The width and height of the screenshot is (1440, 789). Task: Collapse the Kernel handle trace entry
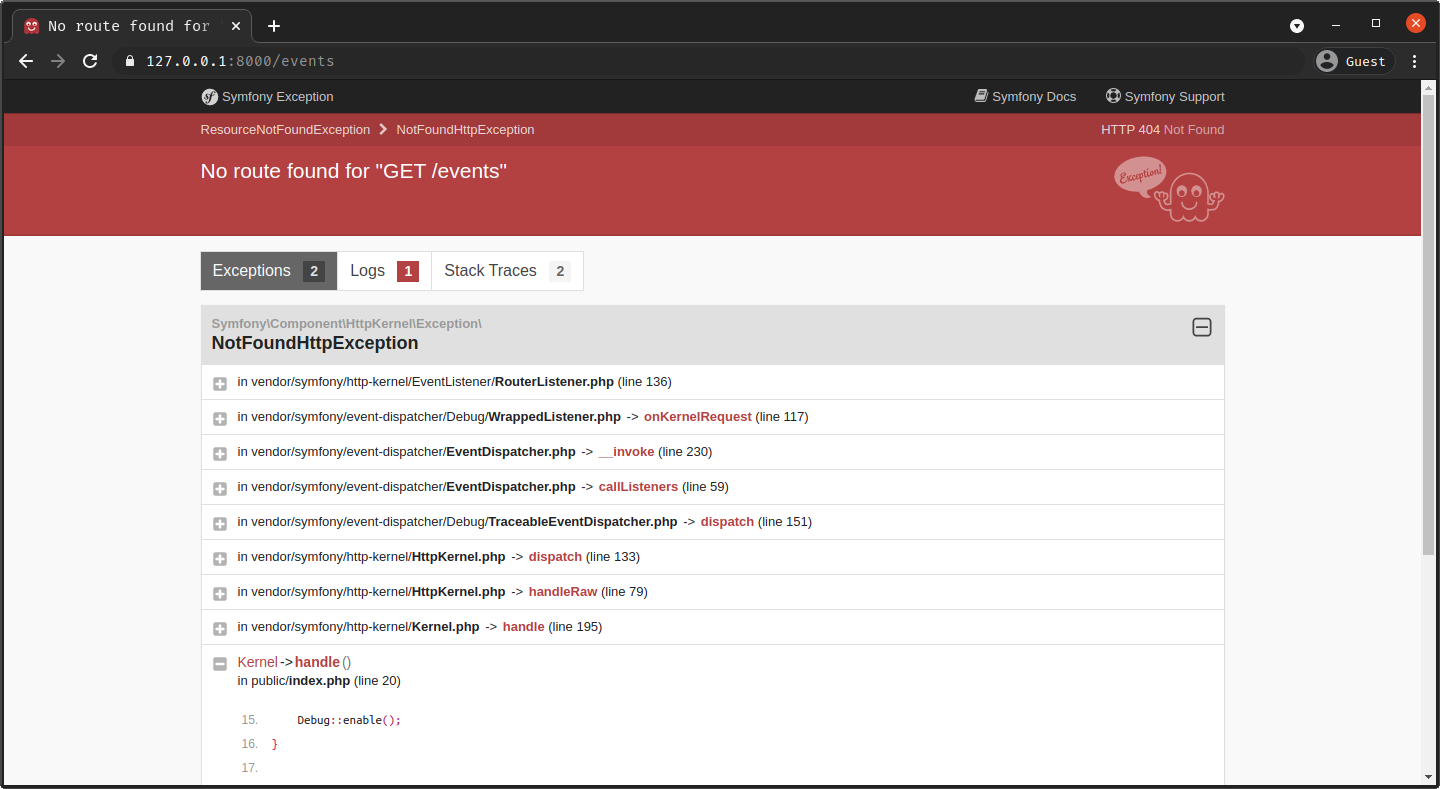tap(220, 663)
